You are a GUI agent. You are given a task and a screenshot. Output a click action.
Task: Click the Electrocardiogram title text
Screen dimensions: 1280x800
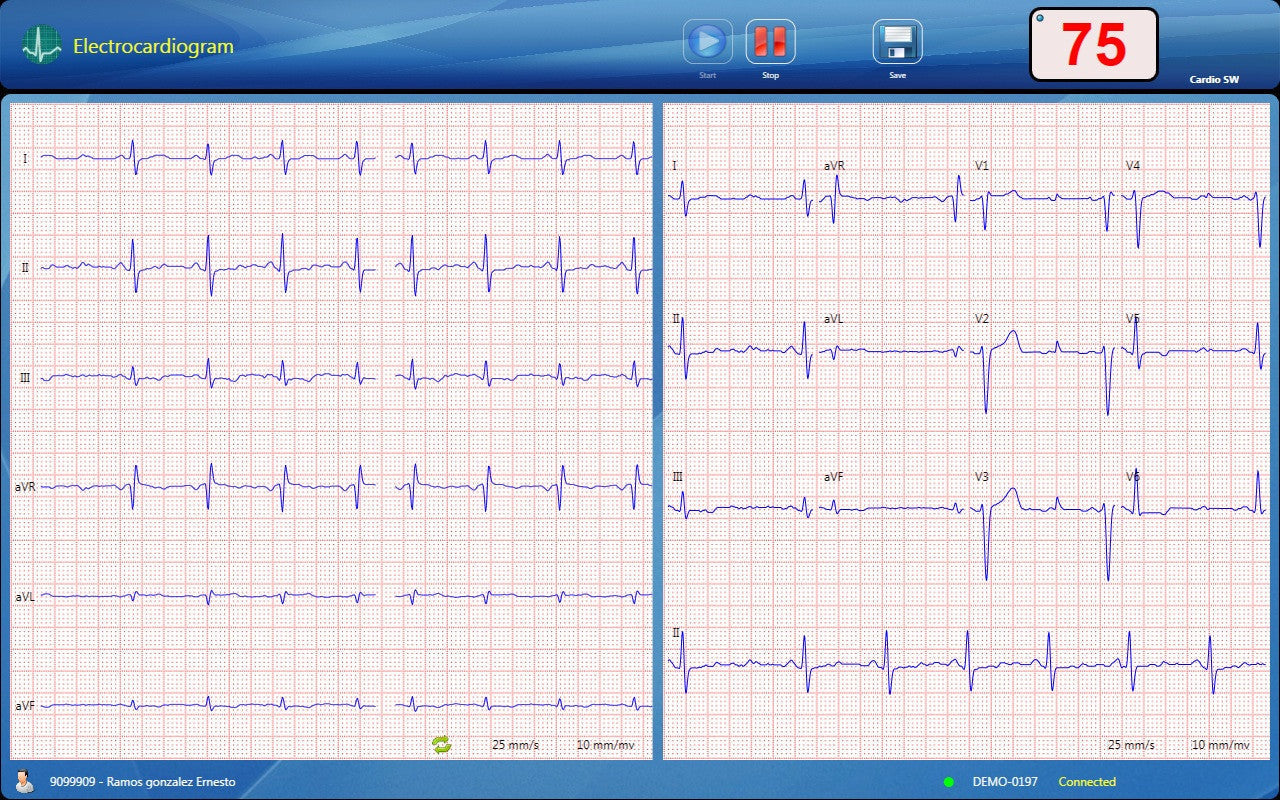(153, 46)
